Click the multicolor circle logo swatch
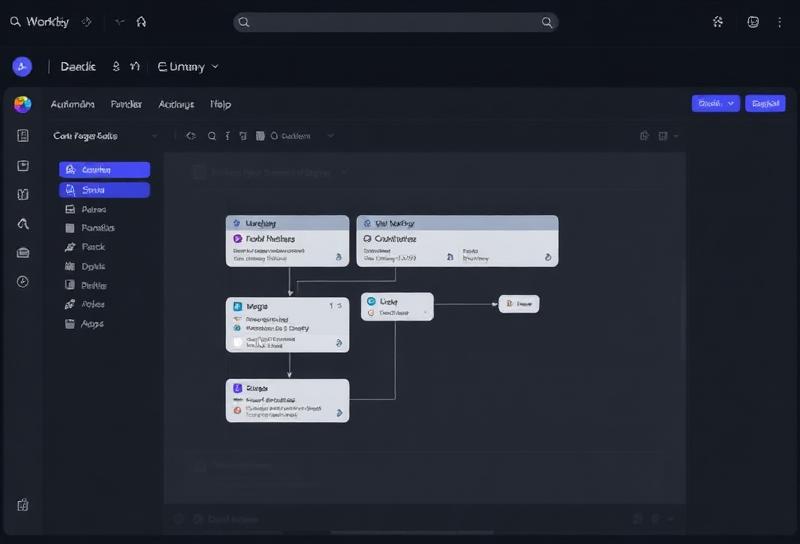Screen dimensions: 800x544 coord(22,104)
